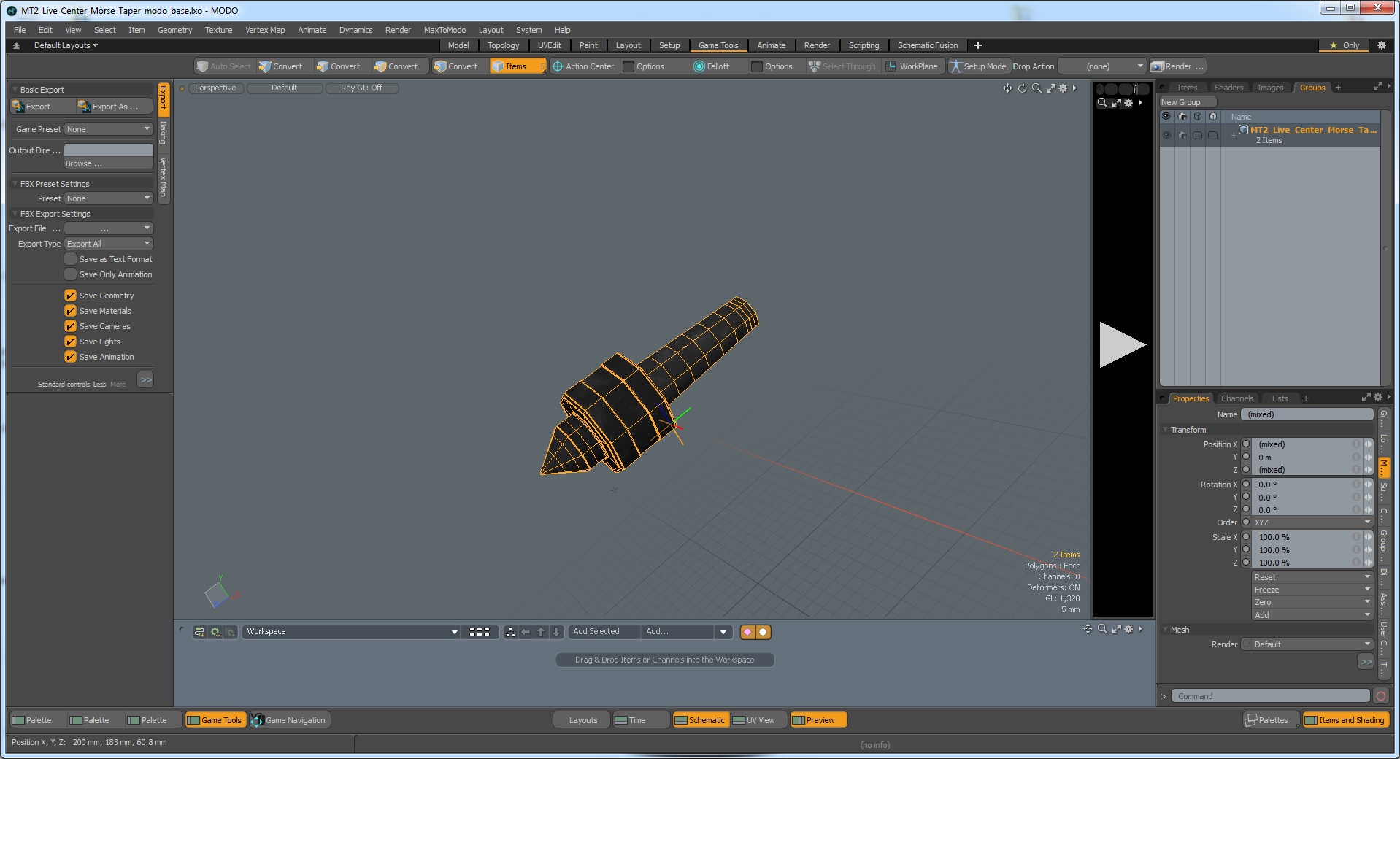
Task: Open Mesh Render Default dropdown
Action: [x=1312, y=644]
